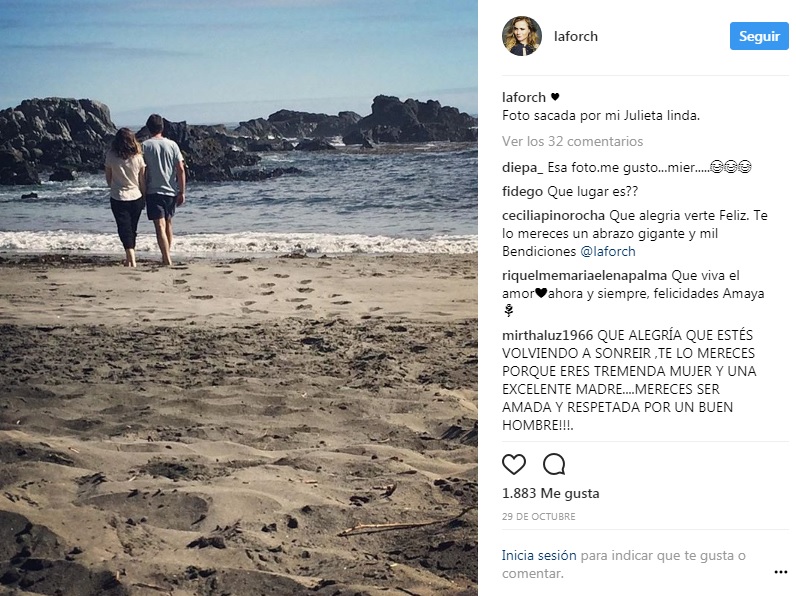The image size is (796, 596).
Task: Open riquelmemariaelenapalma commenter profile
Action: [x=584, y=276]
